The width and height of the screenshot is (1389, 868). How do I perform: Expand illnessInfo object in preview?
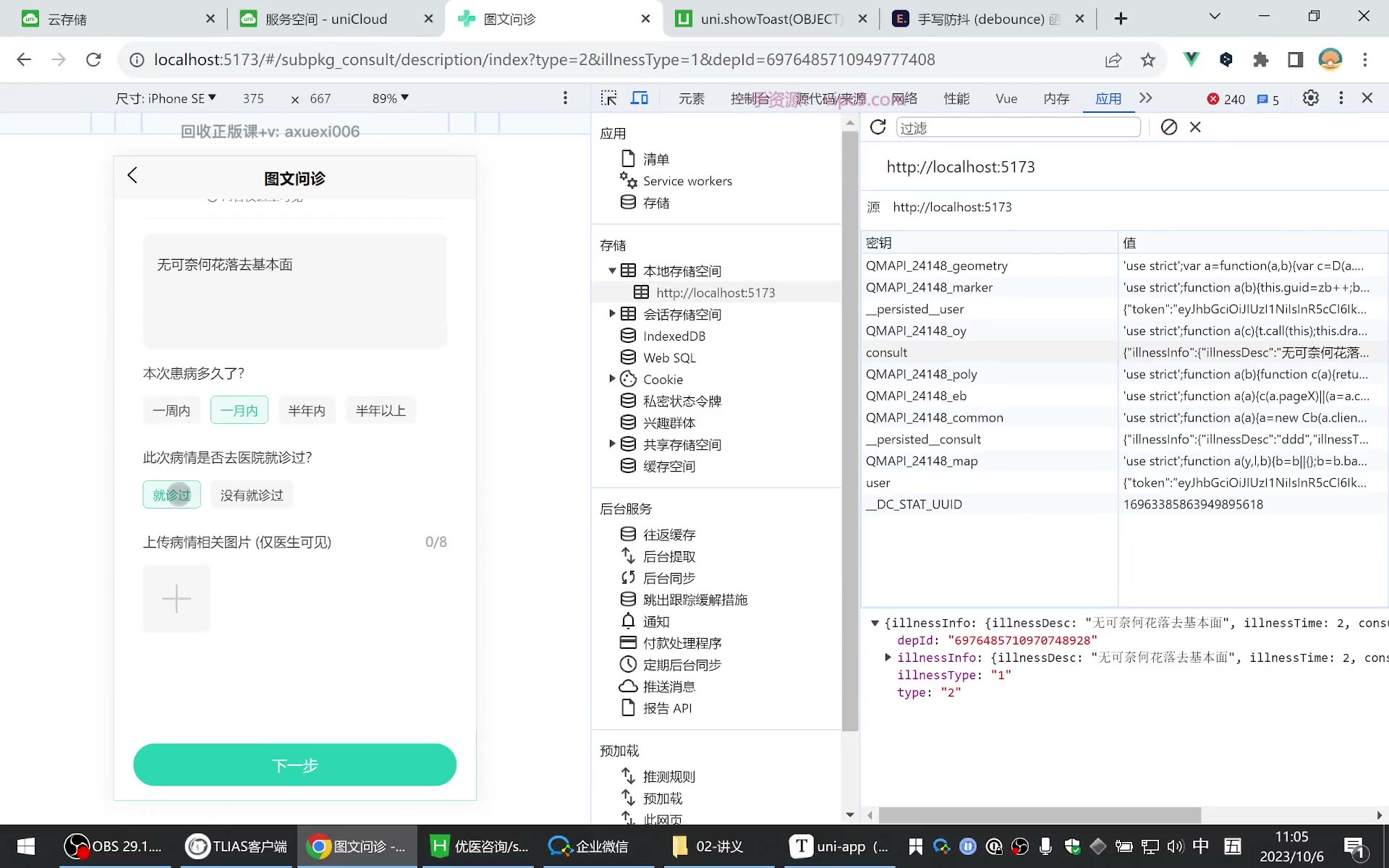888,658
